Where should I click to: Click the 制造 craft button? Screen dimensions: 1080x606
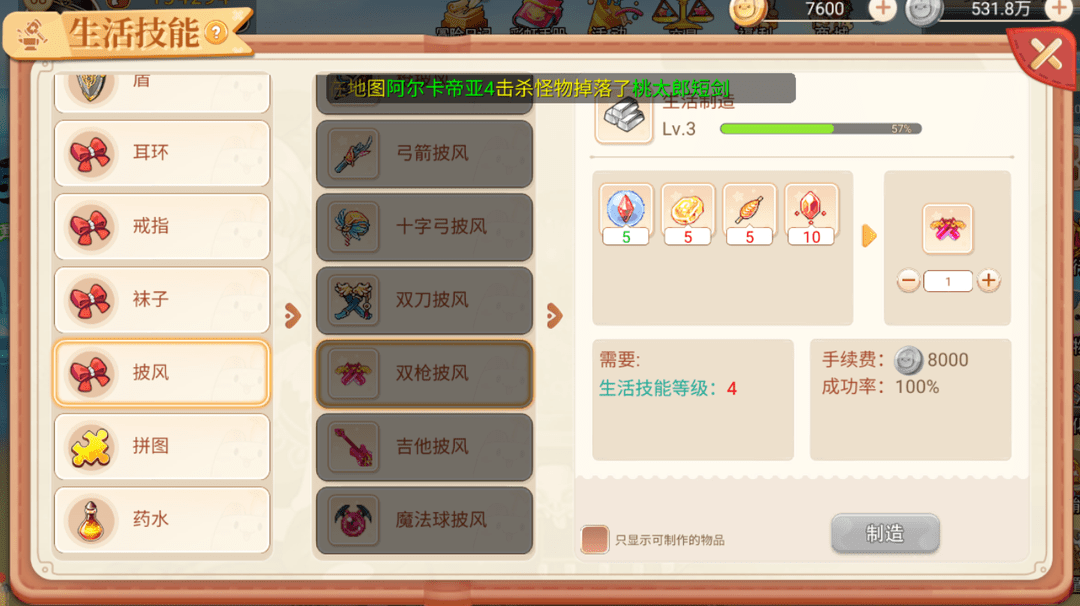885,533
